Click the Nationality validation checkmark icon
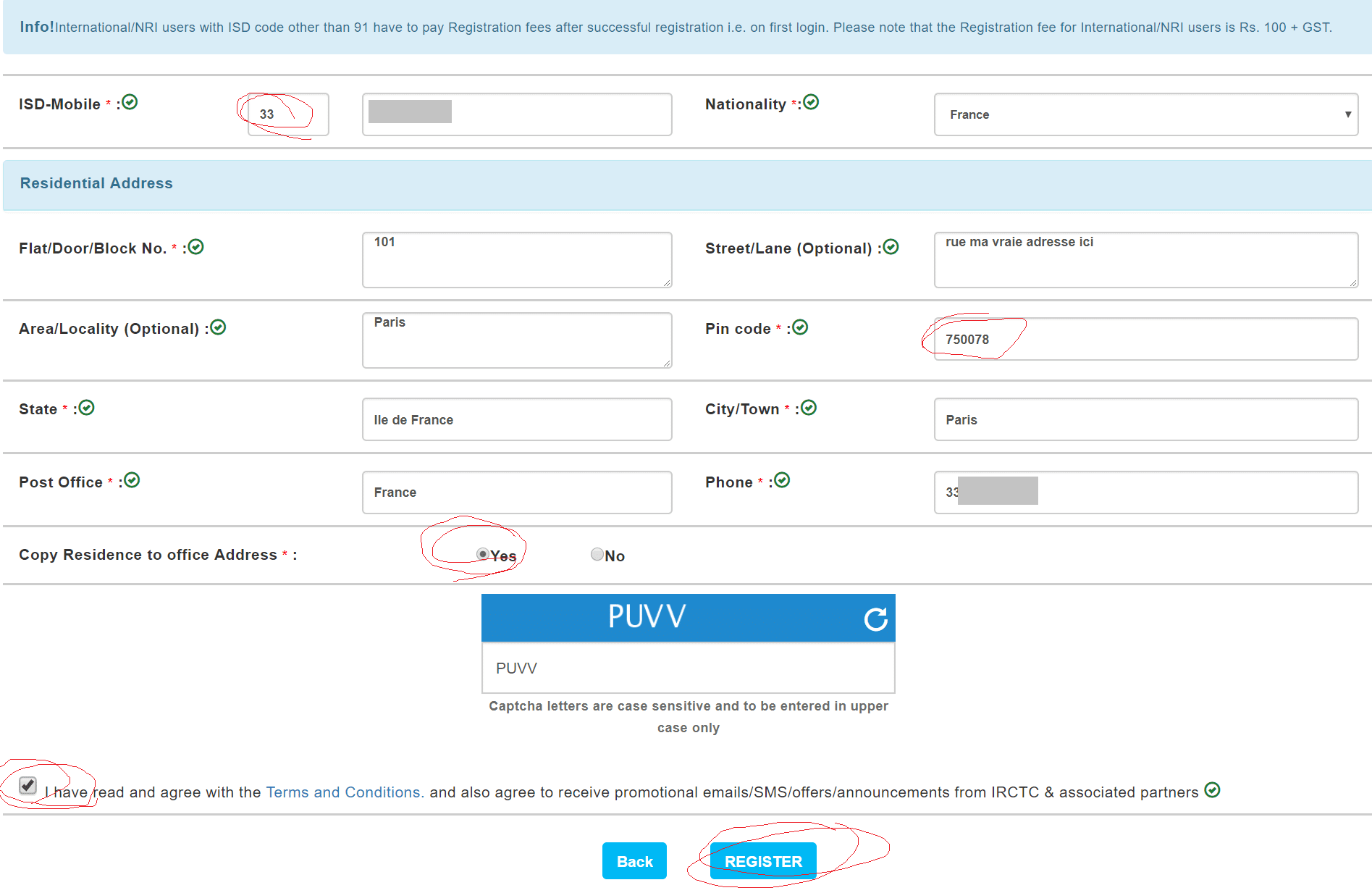 (811, 103)
